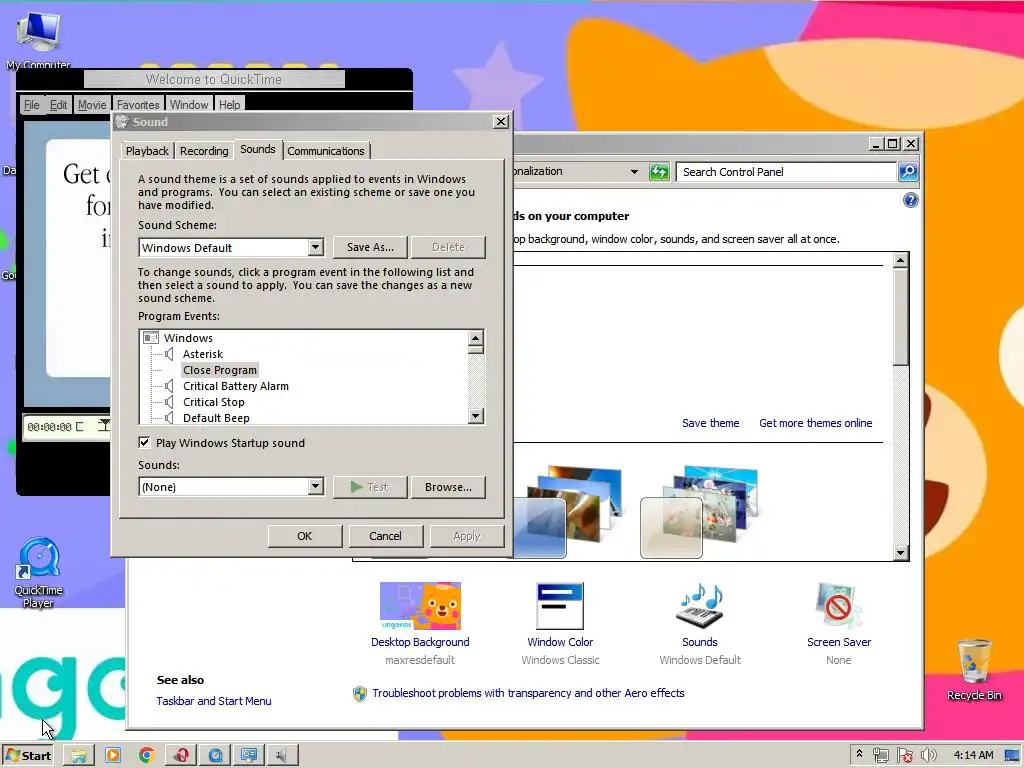Toggle Play Windows Startup sound checkbox

click(144, 442)
